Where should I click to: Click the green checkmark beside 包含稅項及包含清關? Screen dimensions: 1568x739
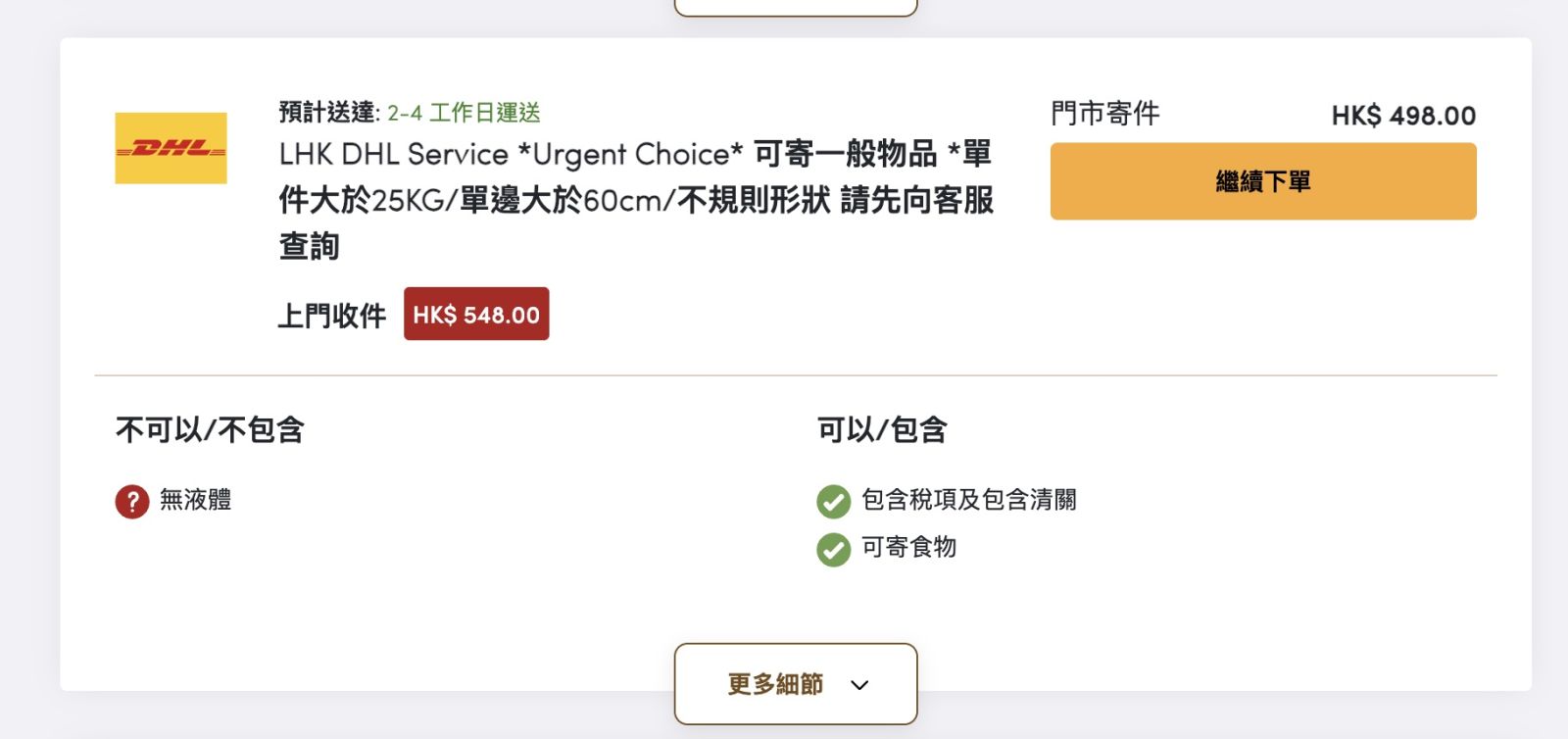833,501
